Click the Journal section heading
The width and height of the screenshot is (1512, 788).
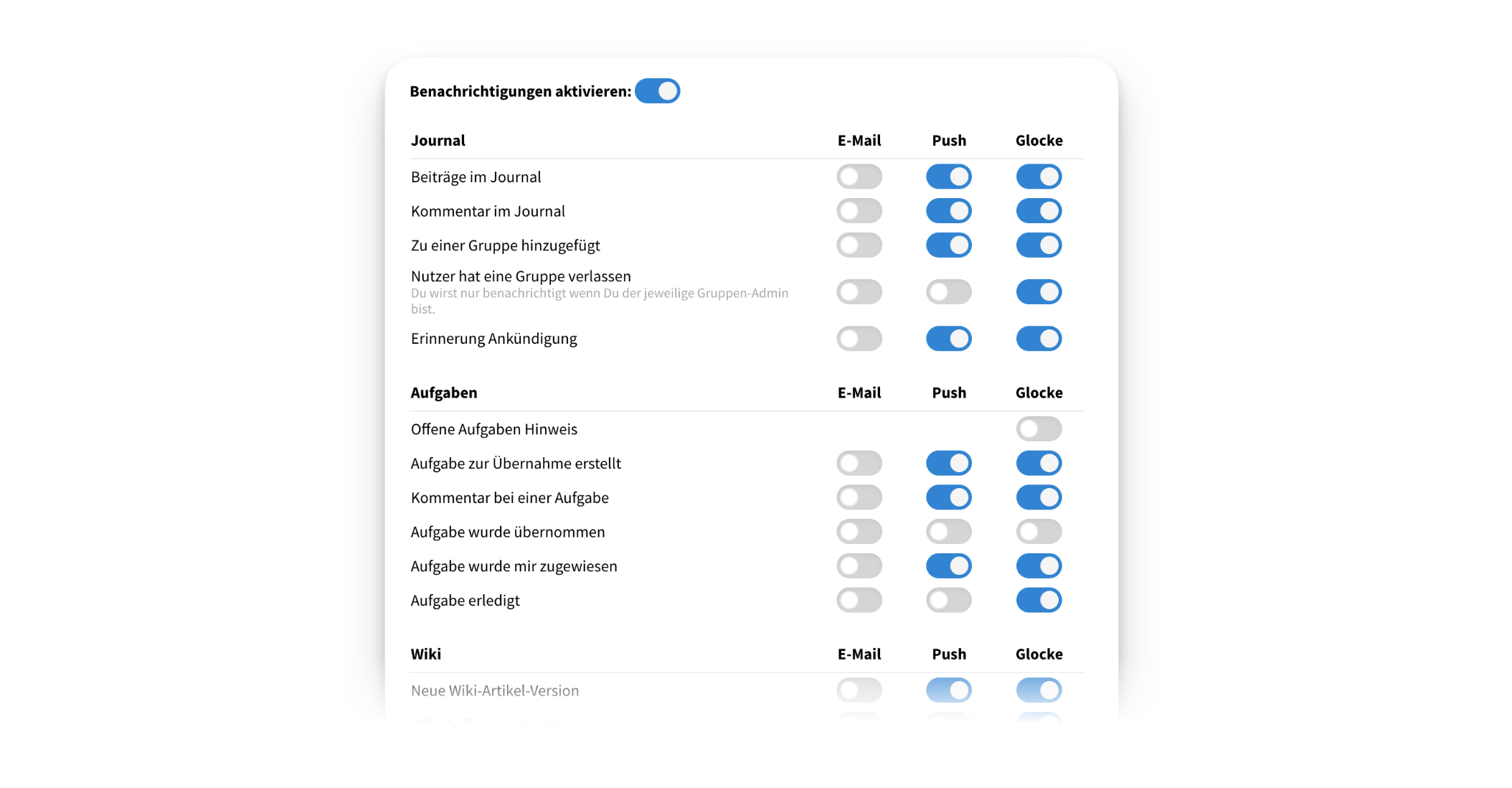(x=438, y=141)
